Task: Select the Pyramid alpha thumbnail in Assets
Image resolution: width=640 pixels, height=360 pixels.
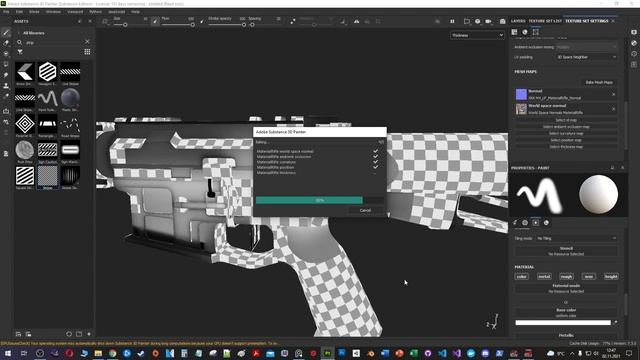Action: 25,124
